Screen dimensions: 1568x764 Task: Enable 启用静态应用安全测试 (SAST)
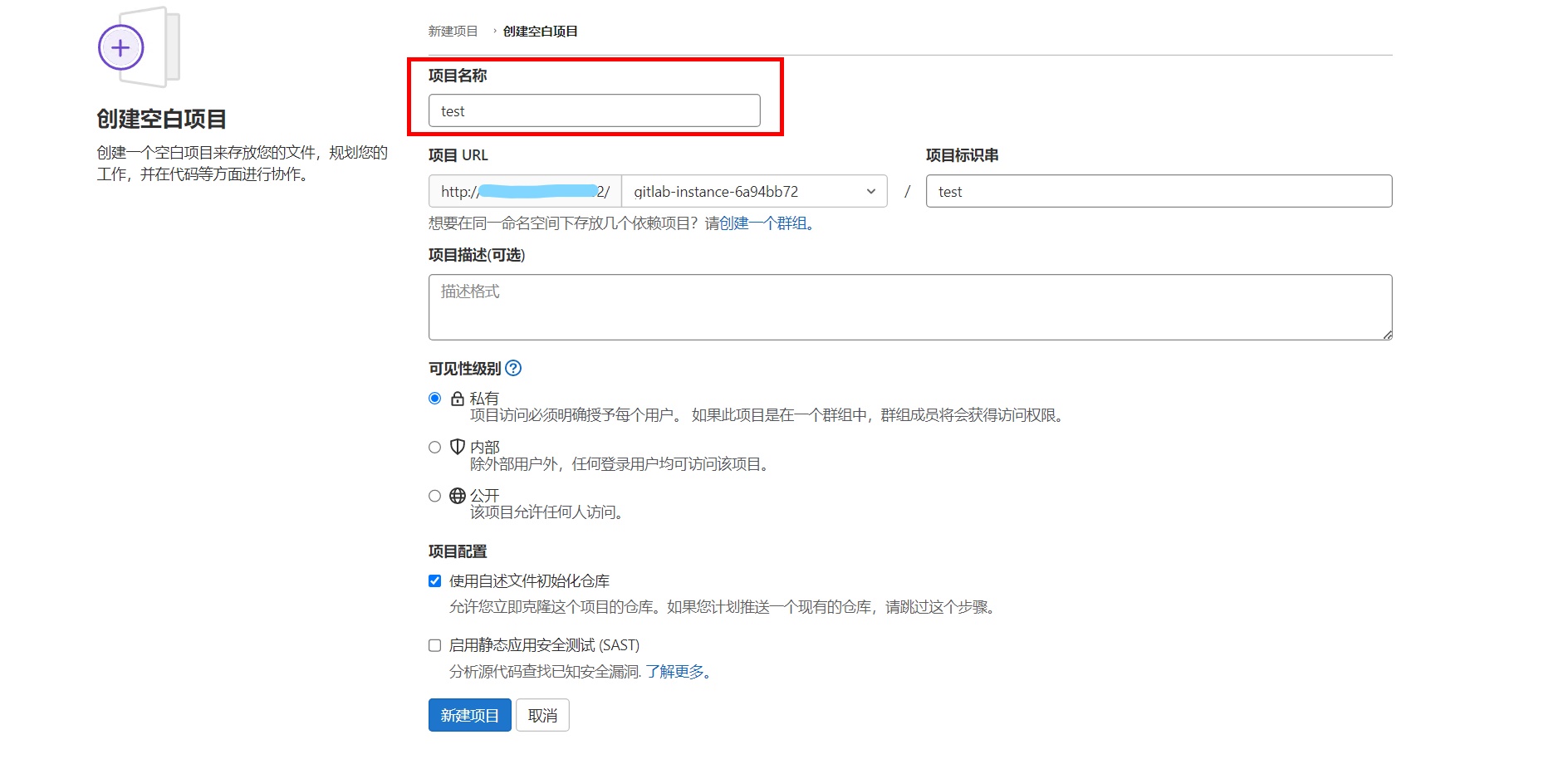click(x=434, y=644)
